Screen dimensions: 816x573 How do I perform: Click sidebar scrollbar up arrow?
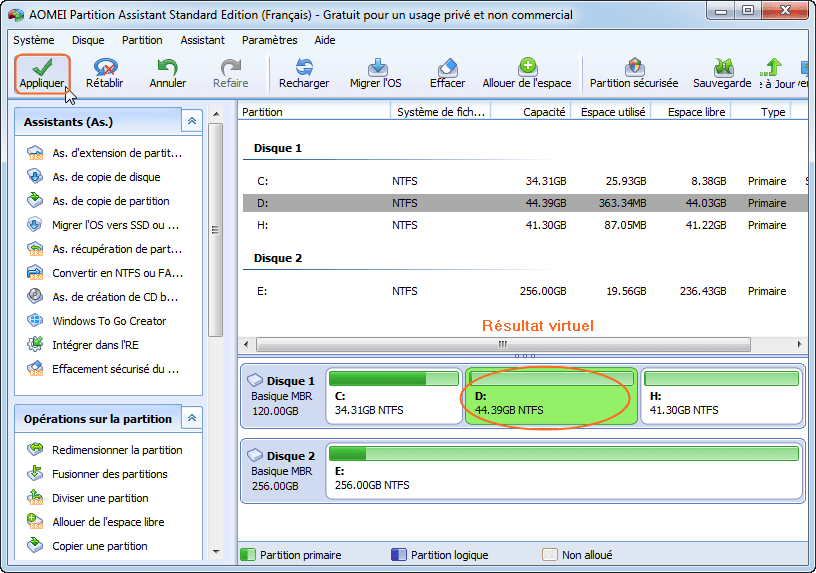click(216, 114)
